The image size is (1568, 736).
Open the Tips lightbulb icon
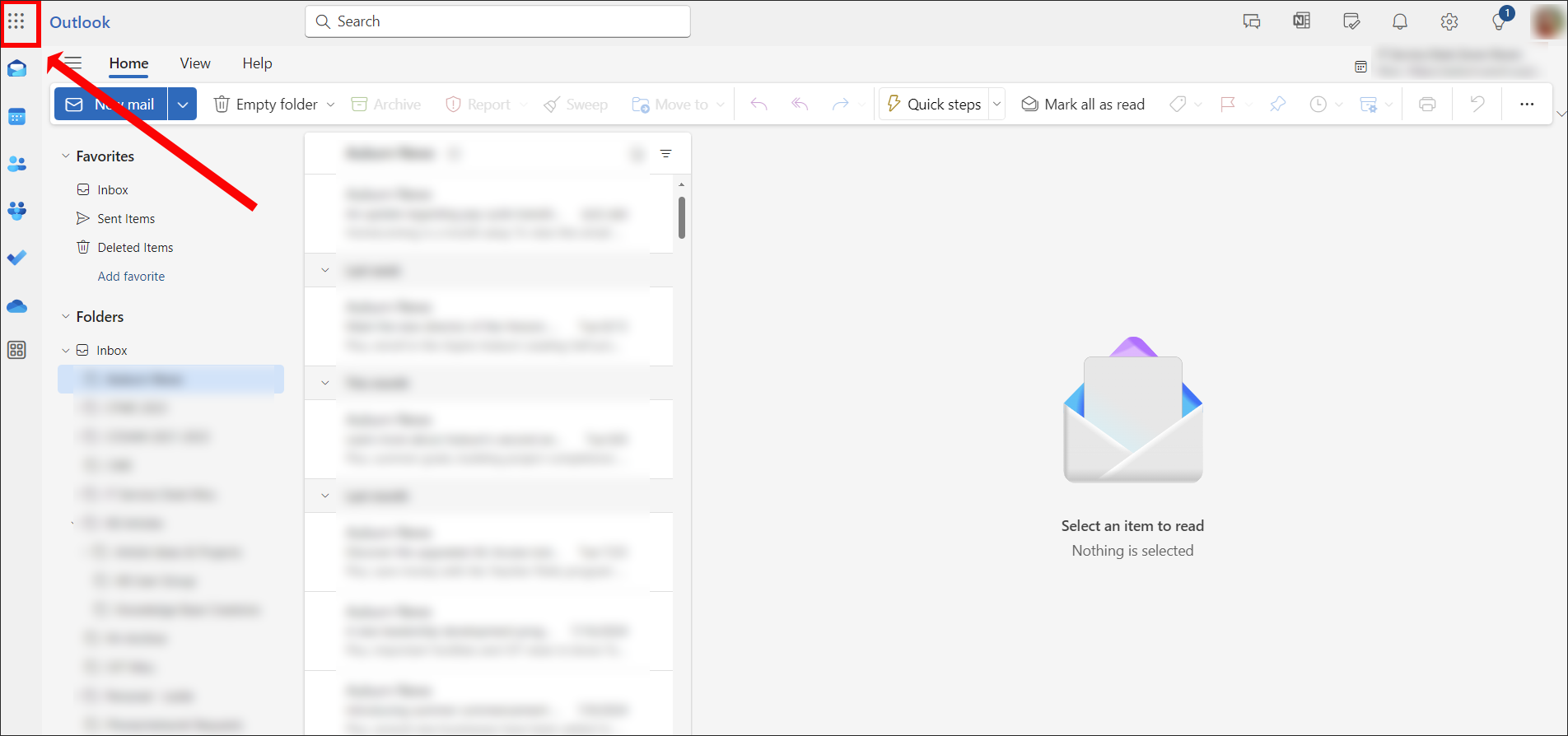click(x=1499, y=22)
